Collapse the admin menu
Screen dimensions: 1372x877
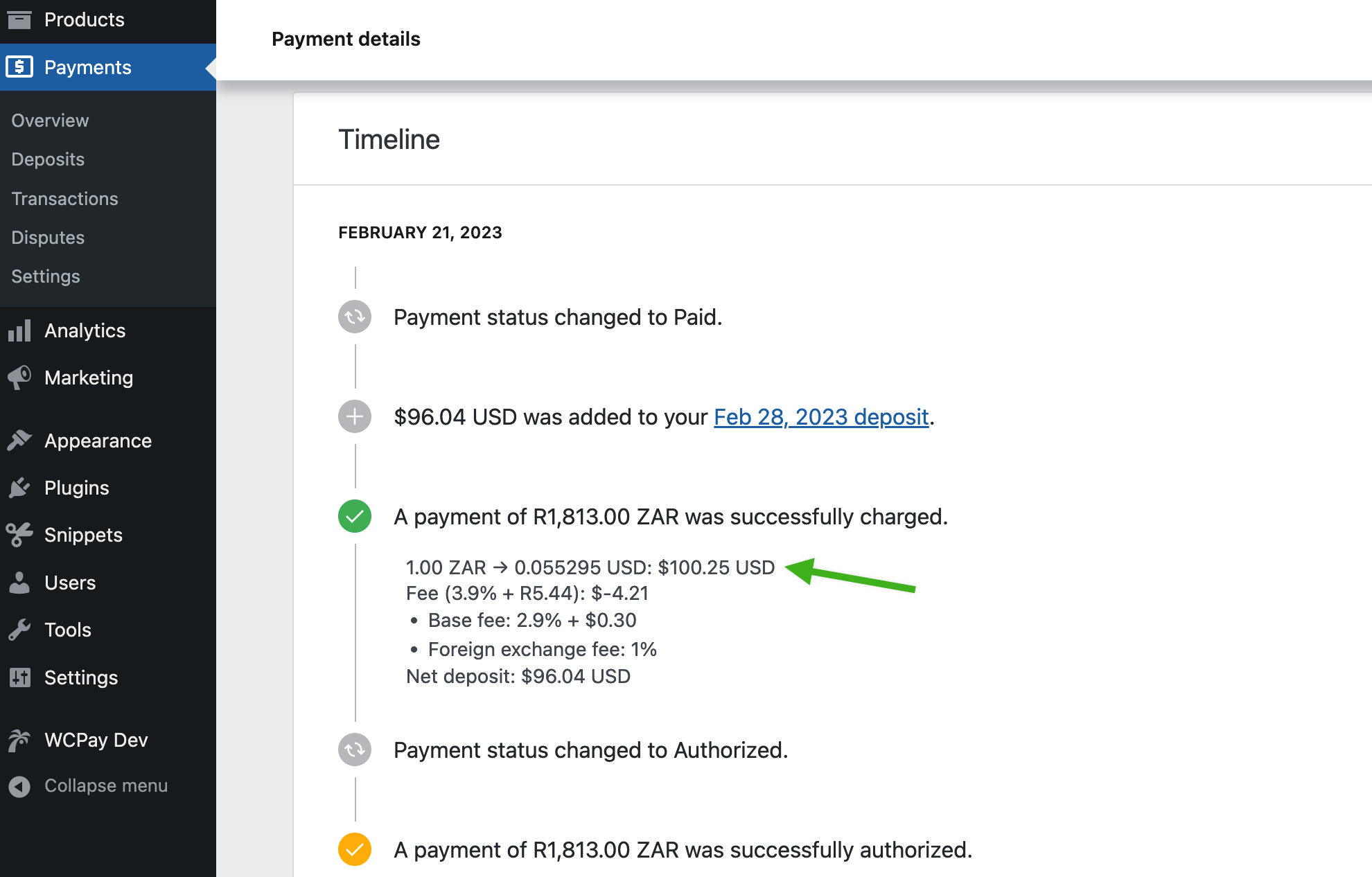(x=89, y=786)
